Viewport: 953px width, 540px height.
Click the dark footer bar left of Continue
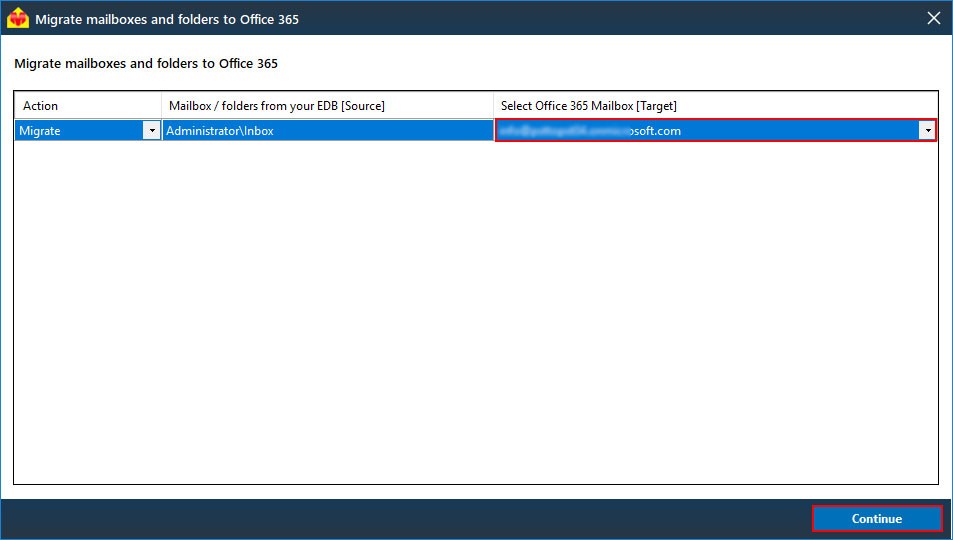coord(400,518)
